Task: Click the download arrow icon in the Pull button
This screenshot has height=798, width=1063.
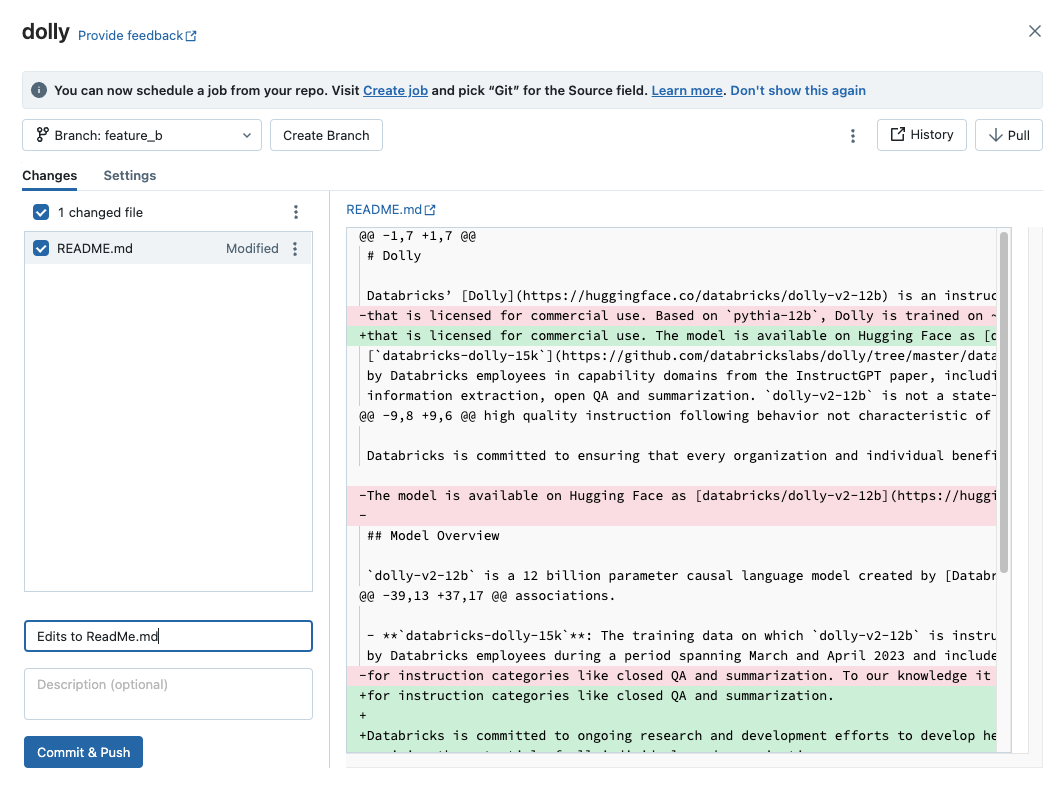Action: 996,135
